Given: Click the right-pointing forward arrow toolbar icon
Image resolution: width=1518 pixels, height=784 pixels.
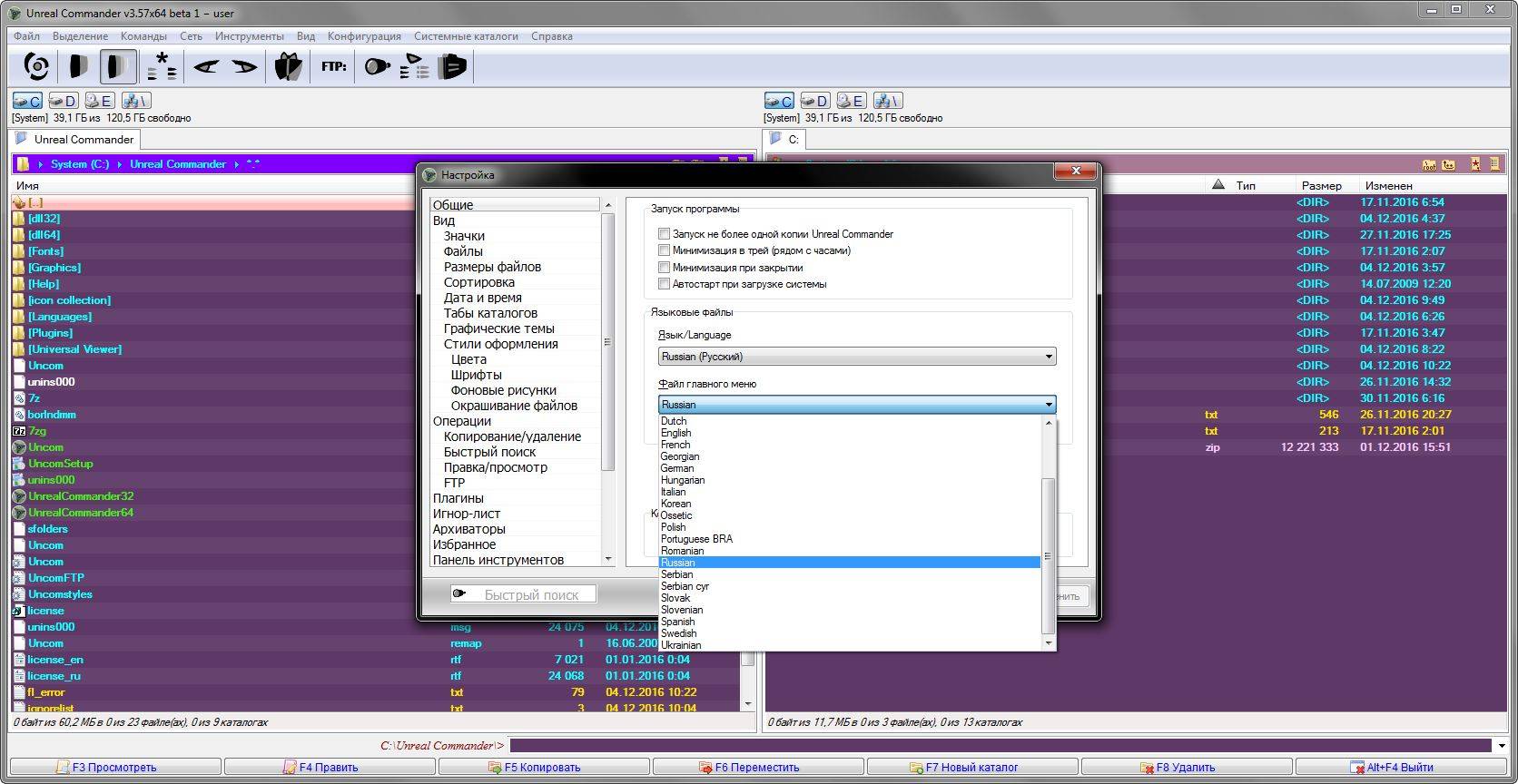Looking at the screenshot, I should point(244,66).
